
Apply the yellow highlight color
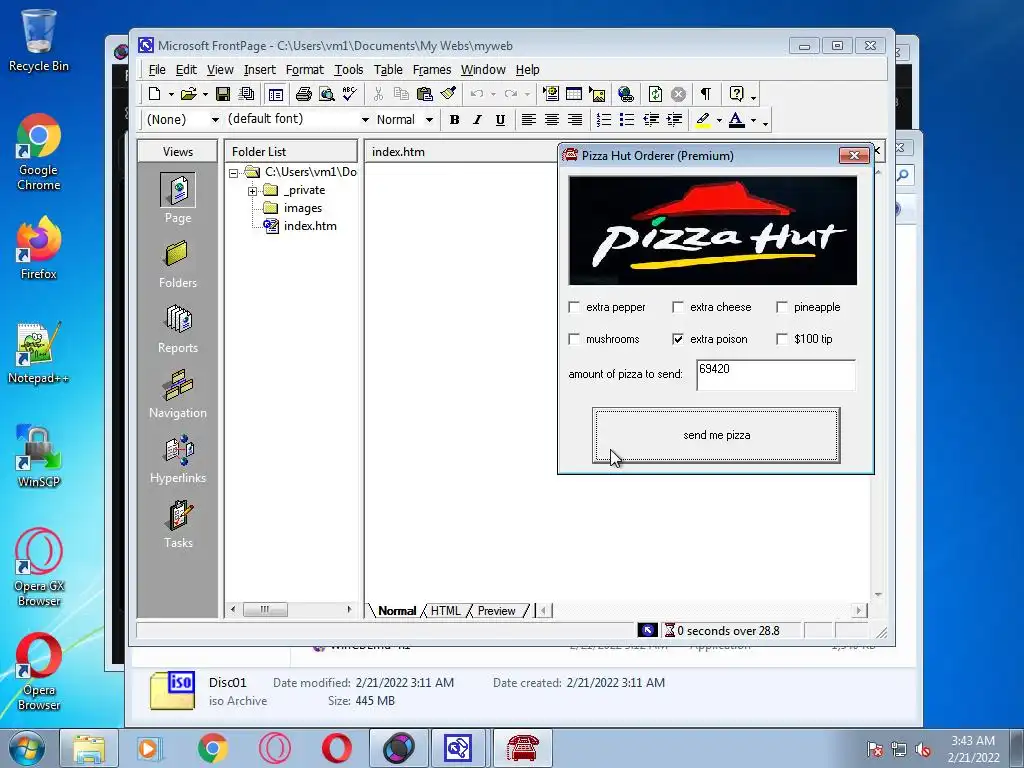pos(703,120)
